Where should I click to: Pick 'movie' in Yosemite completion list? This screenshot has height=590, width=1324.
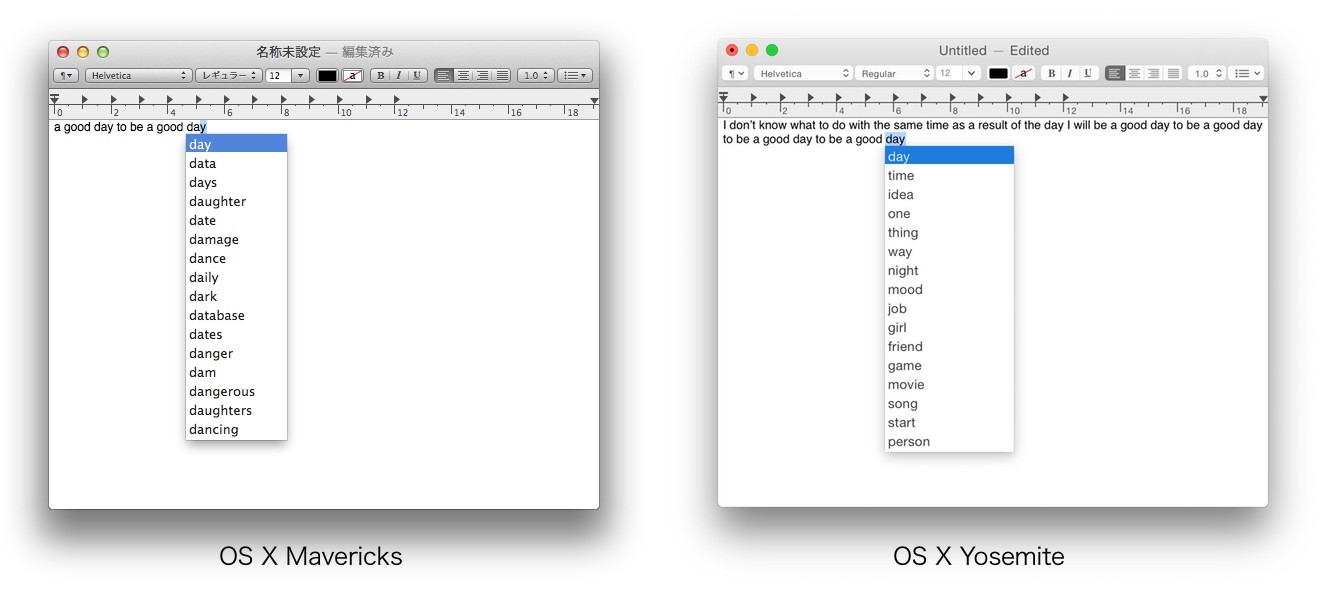point(949,384)
